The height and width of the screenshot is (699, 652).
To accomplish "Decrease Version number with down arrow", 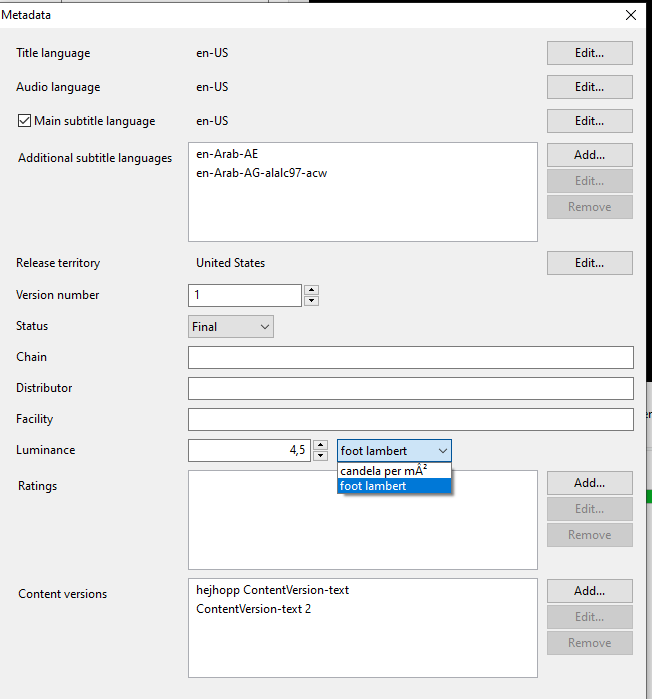I will [312, 301].
